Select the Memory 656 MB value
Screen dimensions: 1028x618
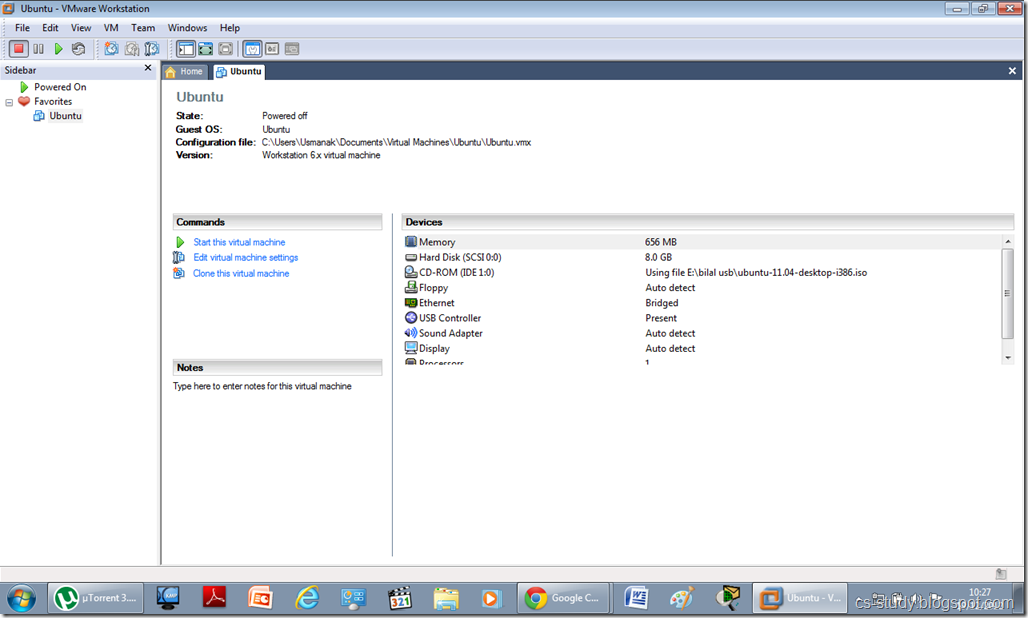coord(660,242)
